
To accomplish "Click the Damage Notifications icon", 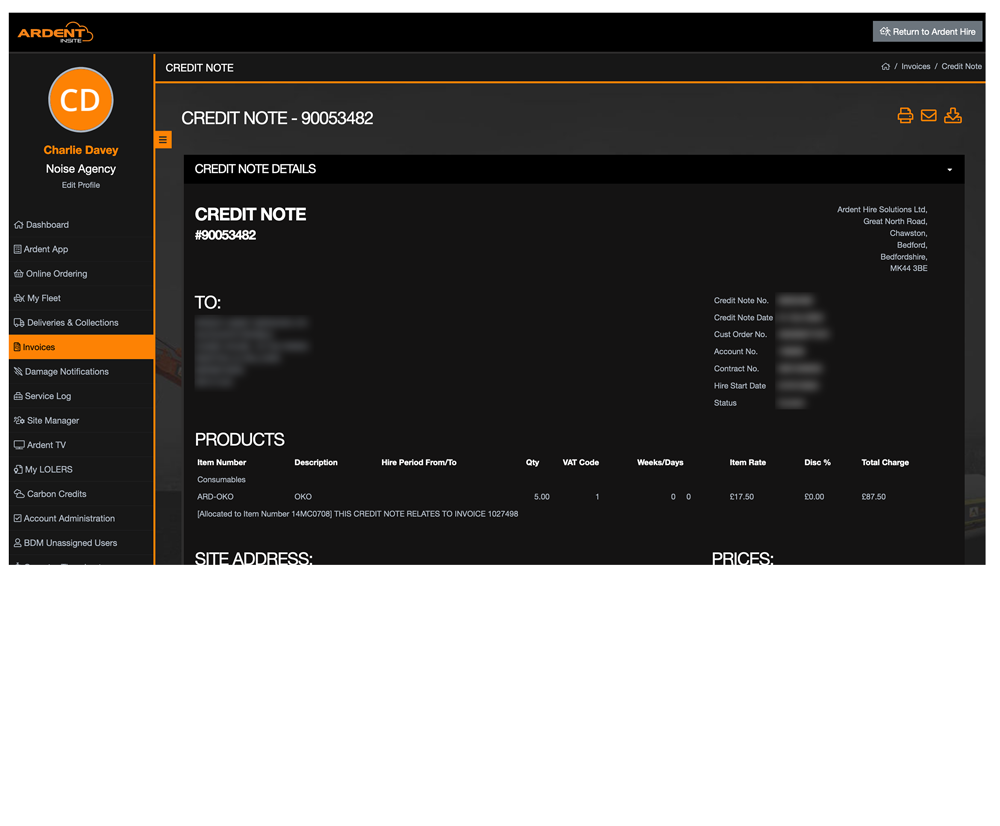I will click(x=18, y=371).
